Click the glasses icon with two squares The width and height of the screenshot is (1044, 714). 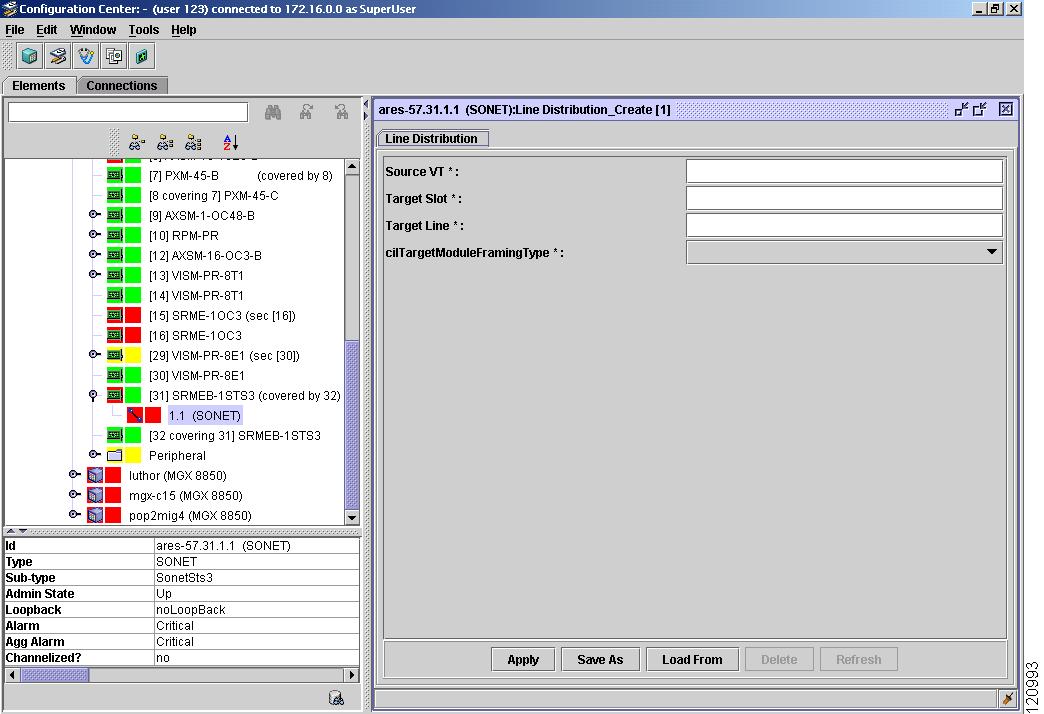[x=165, y=142]
